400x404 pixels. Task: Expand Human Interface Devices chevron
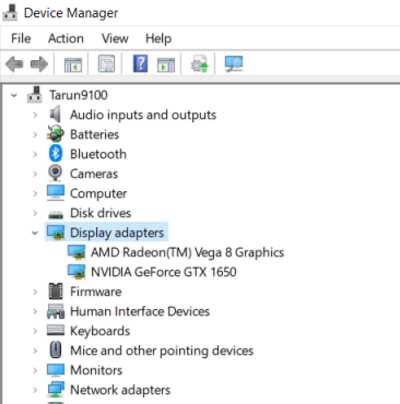click(x=35, y=312)
